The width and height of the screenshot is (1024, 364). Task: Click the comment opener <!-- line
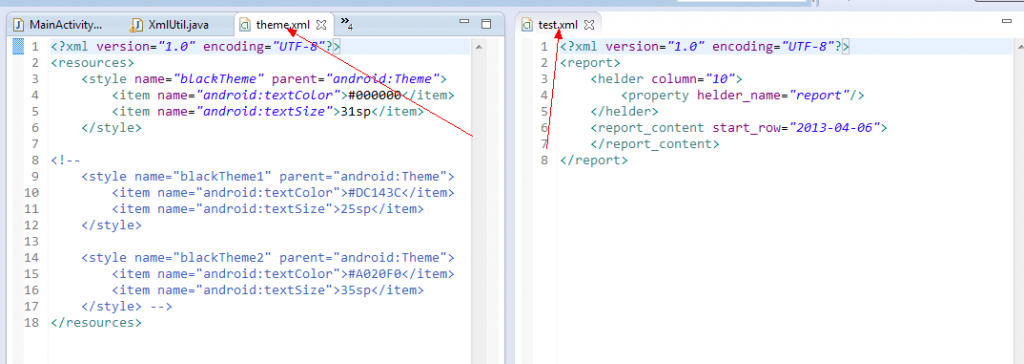(x=65, y=160)
